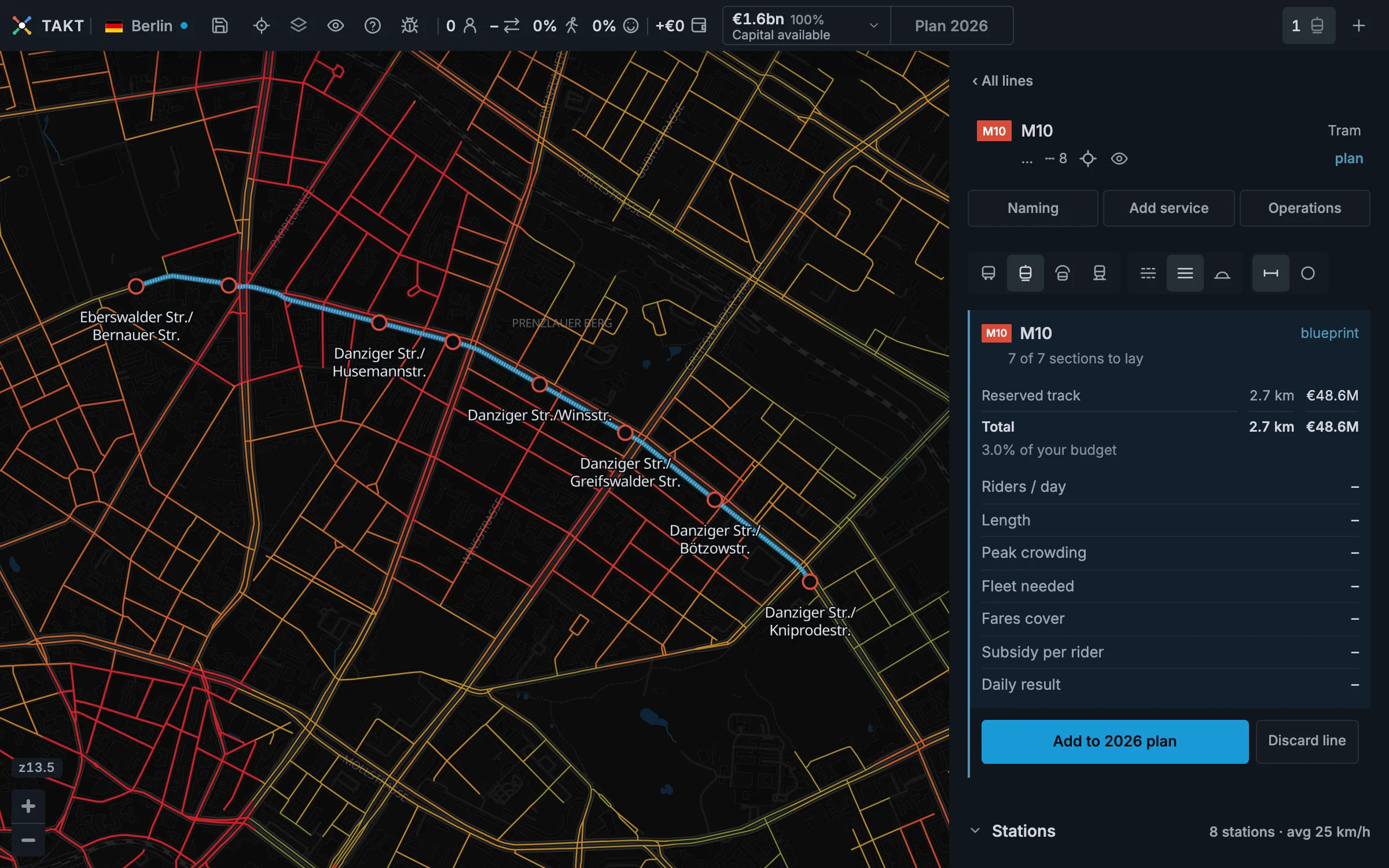This screenshot has height=868, width=1389.
Task: Click the lines count tram icon button
Action: pos(1309,25)
